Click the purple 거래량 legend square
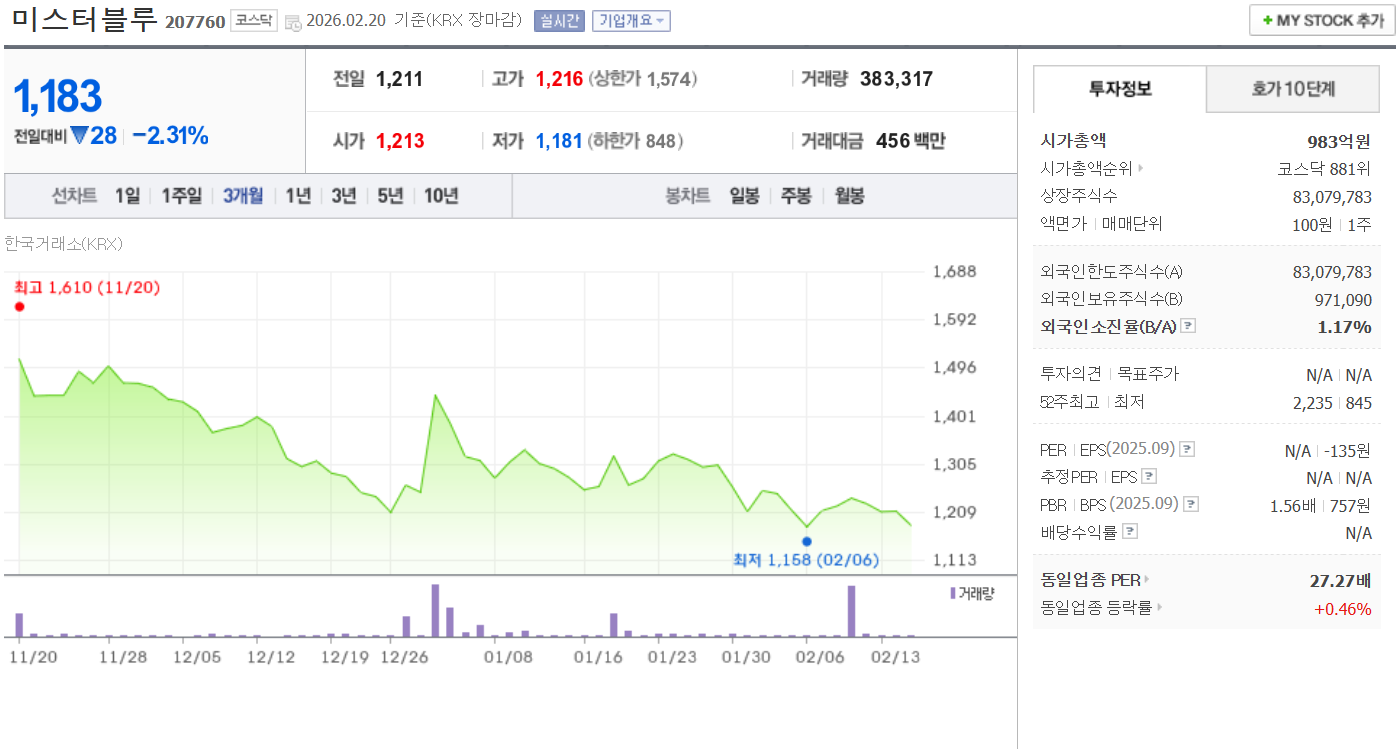This screenshot has height=749, width=1400. click(953, 593)
